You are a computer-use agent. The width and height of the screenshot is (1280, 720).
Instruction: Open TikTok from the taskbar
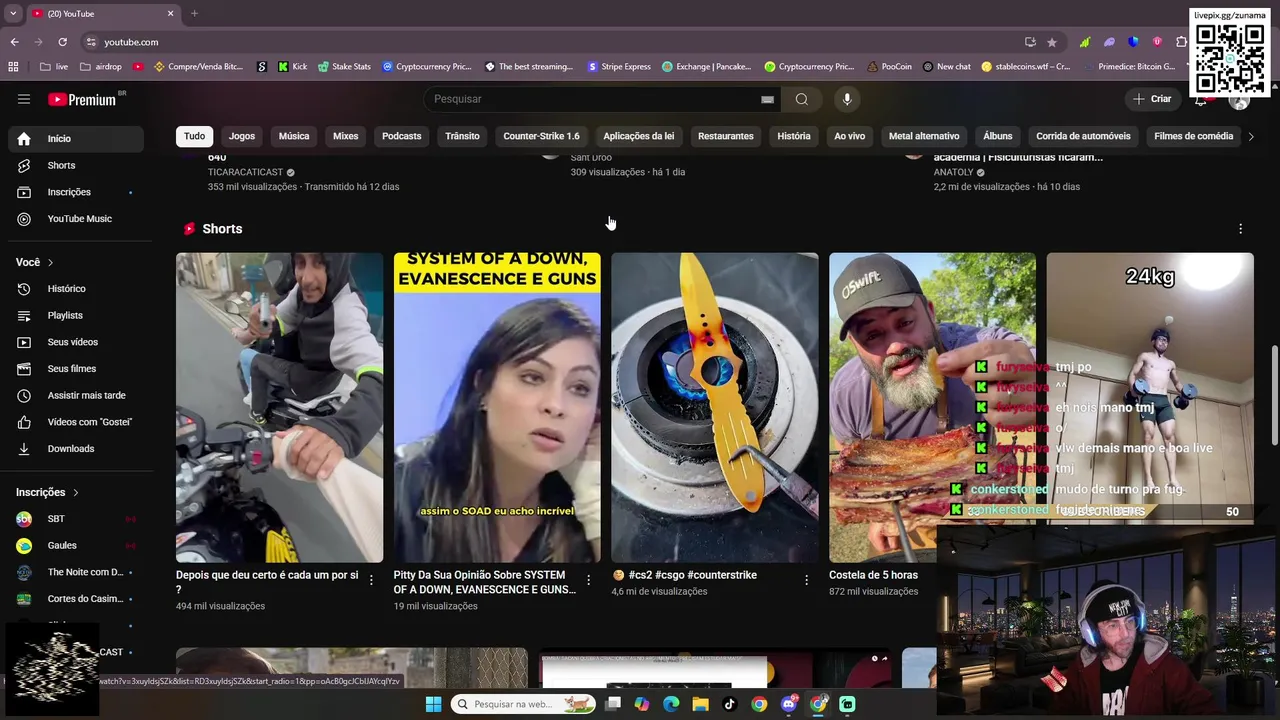tap(729, 704)
